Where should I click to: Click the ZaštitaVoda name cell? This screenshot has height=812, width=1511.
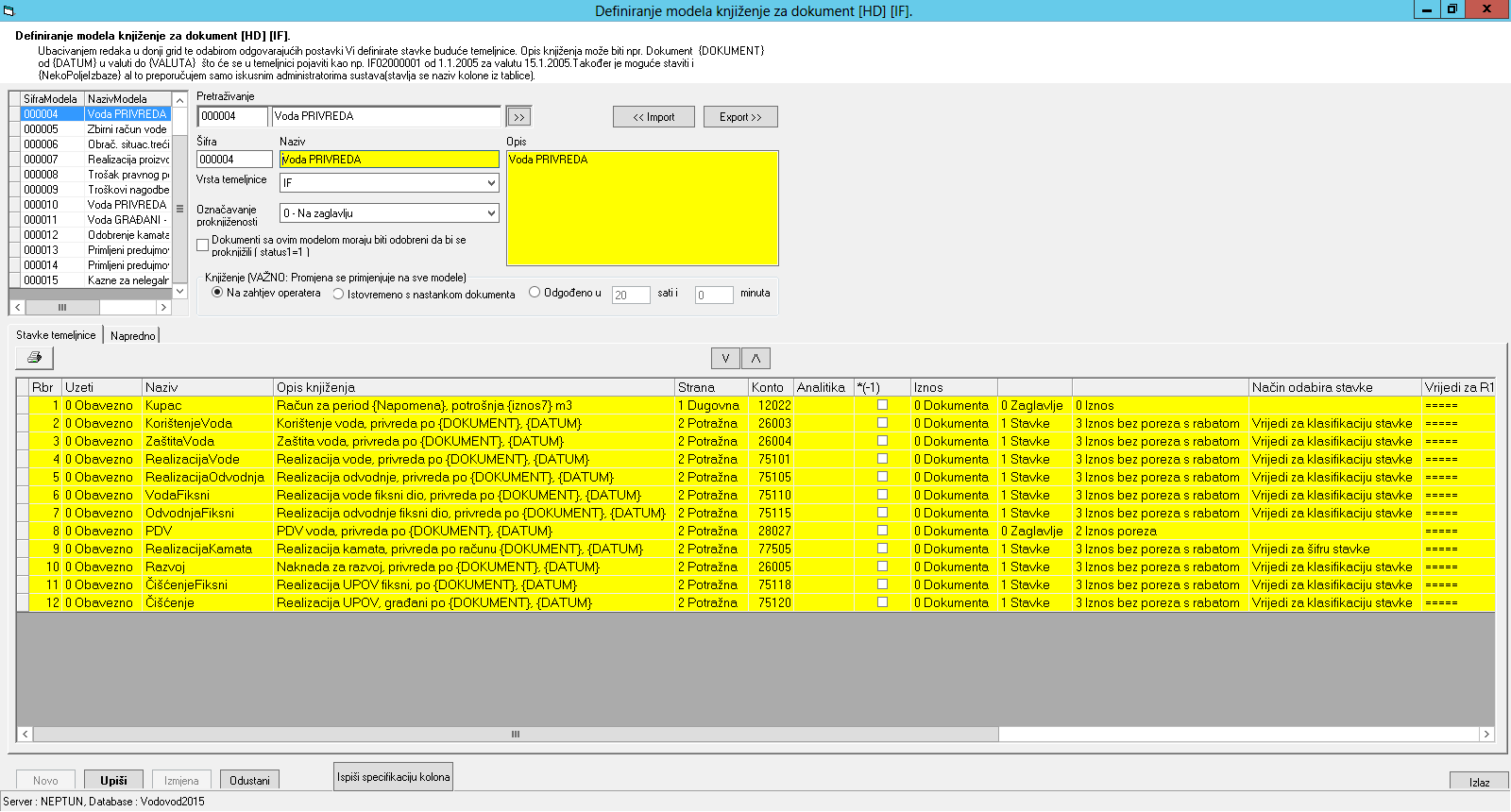pos(207,441)
